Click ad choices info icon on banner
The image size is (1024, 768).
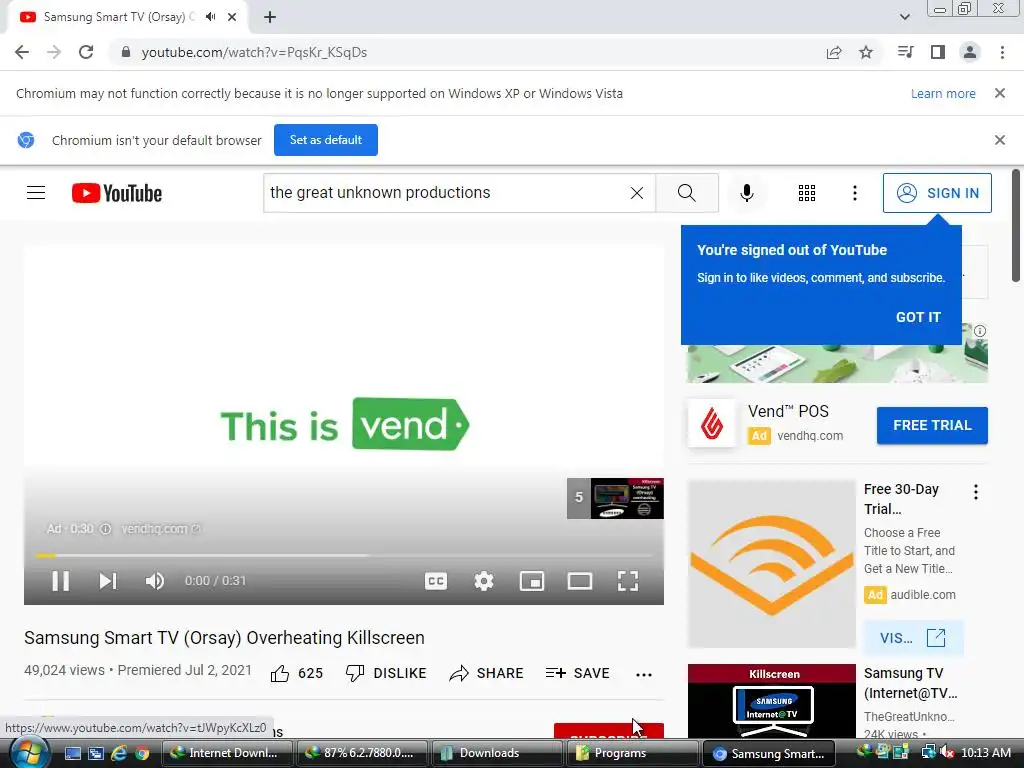coord(980,331)
